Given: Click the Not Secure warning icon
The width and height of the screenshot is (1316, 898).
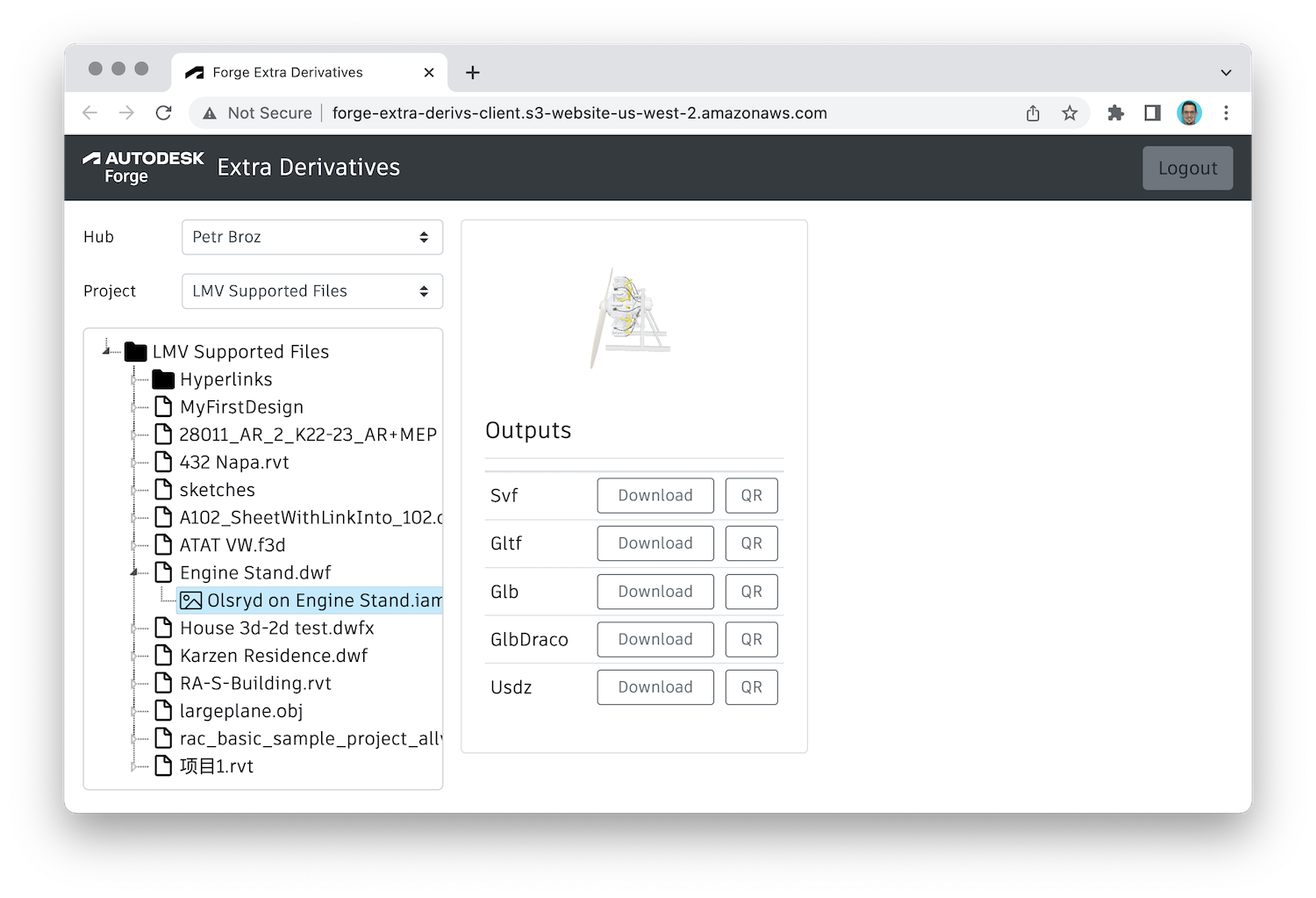Looking at the screenshot, I should (210, 113).
